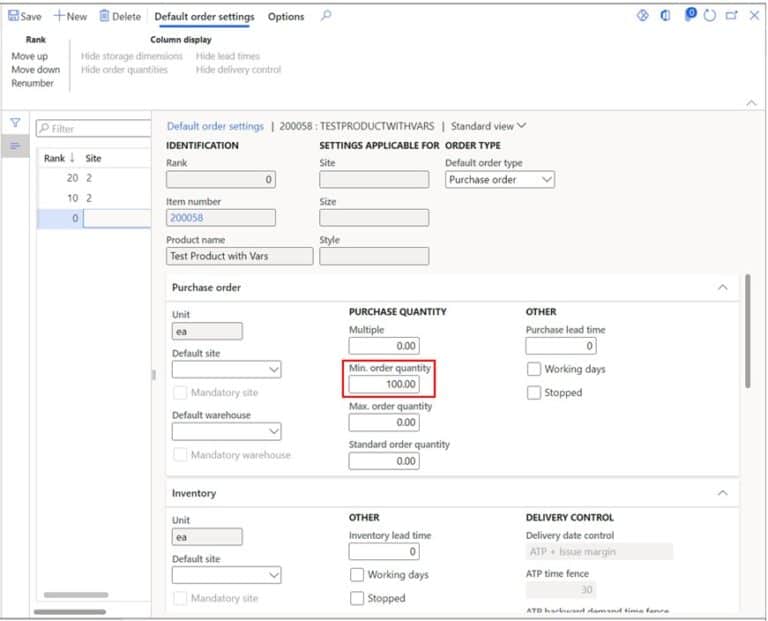Open the search magnifier in action bar
Screen dimensions: 768x621
(x=326, y=16)
